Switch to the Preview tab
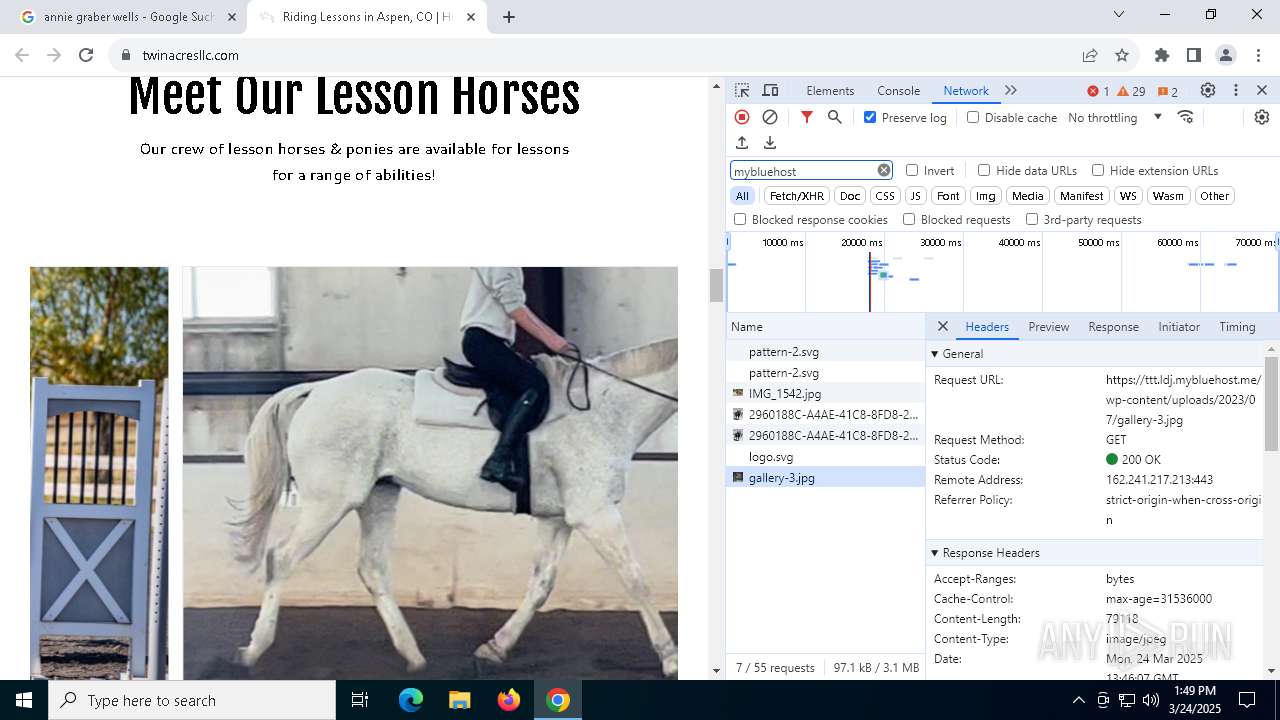 1048,327
